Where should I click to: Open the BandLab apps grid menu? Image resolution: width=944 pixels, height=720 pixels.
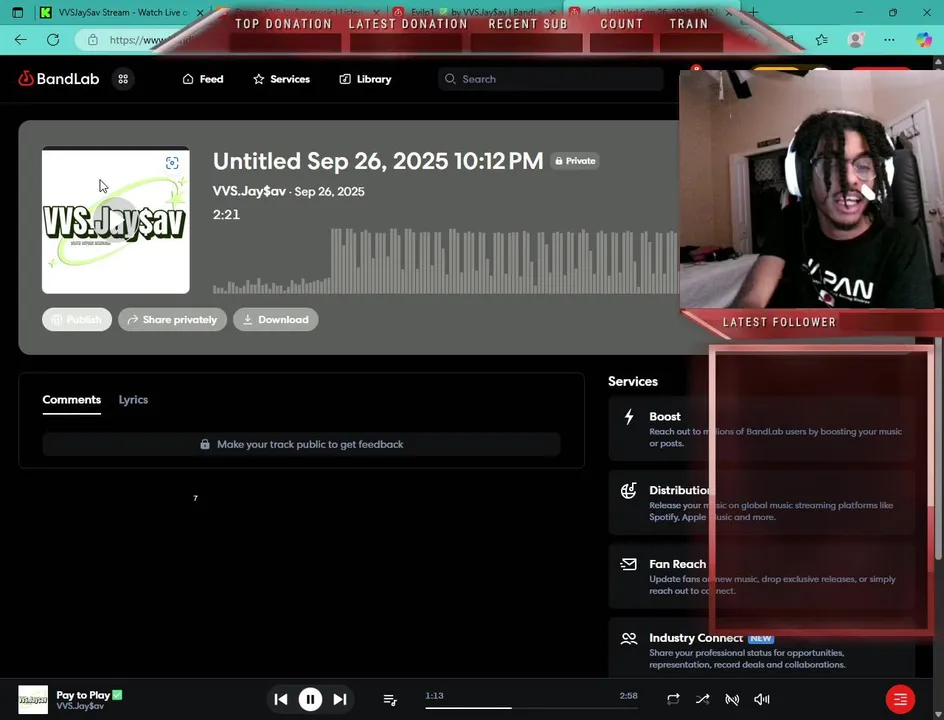[123, 79]
